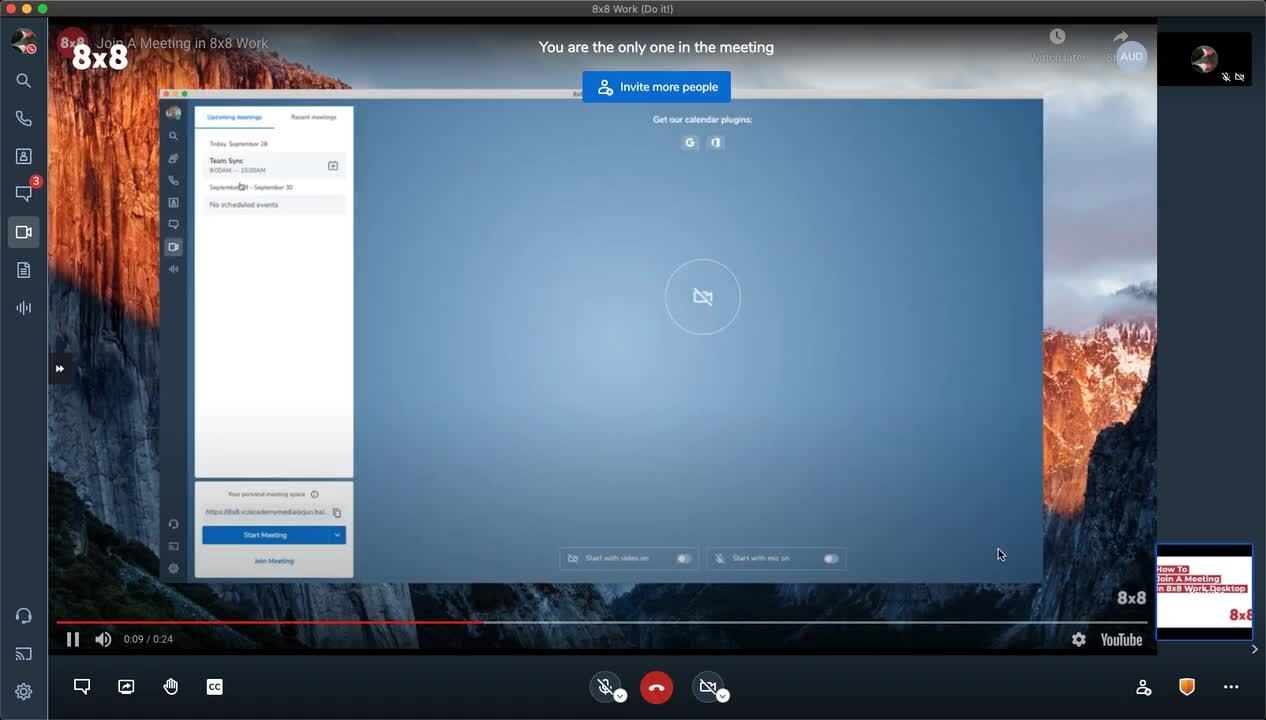Open the Calls phone section
This screenshot has height=720, width=1266.
pyautogui.click(x=23, y=118)
